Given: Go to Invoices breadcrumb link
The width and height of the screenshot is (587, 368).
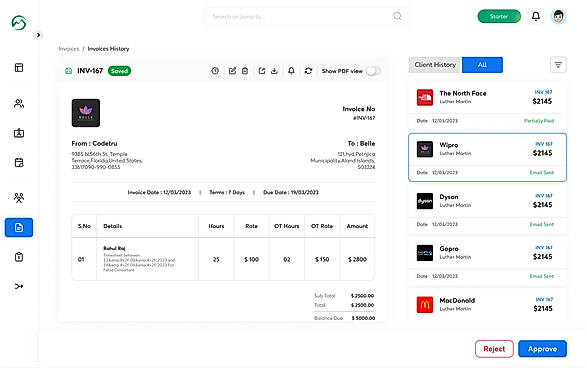Looking at the screenshot, I should 69,49.
